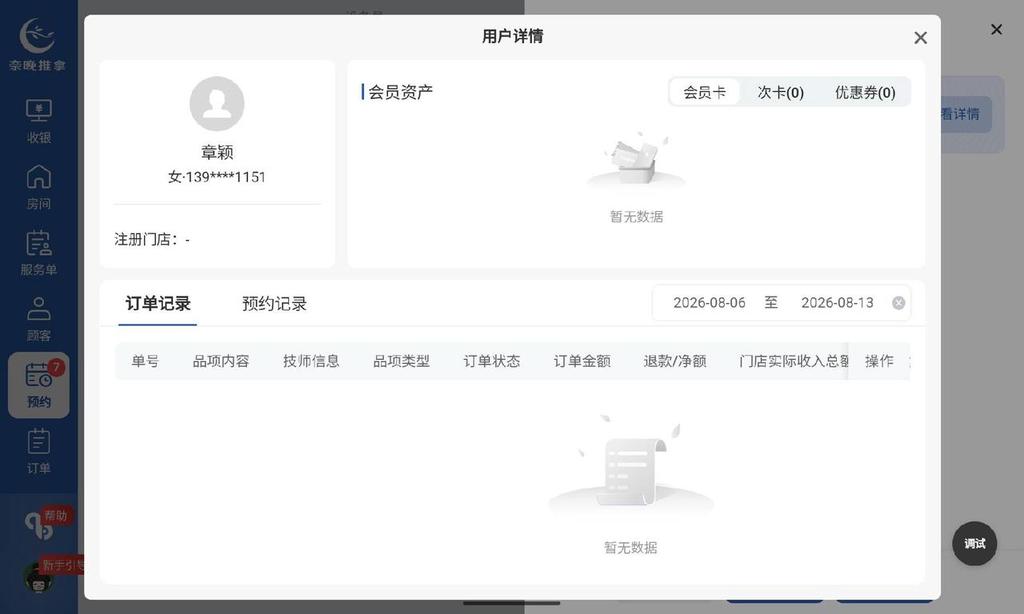Click the user avatar at the sidebar bottom
Viewport: 1024px width, 614px height.
pos(38,578)
